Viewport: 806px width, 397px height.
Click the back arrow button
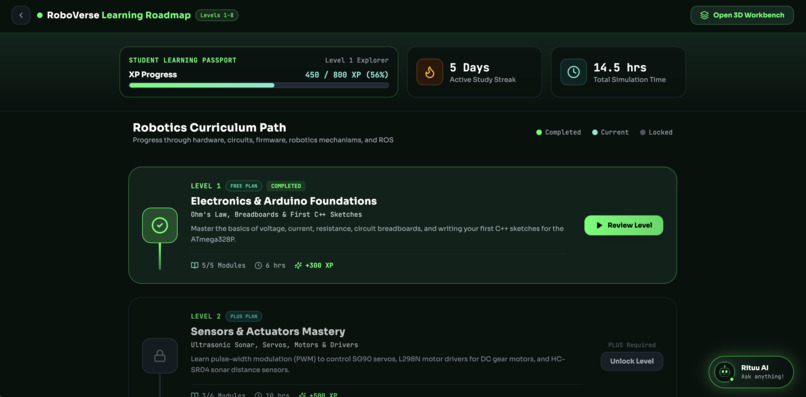(21, 15)
